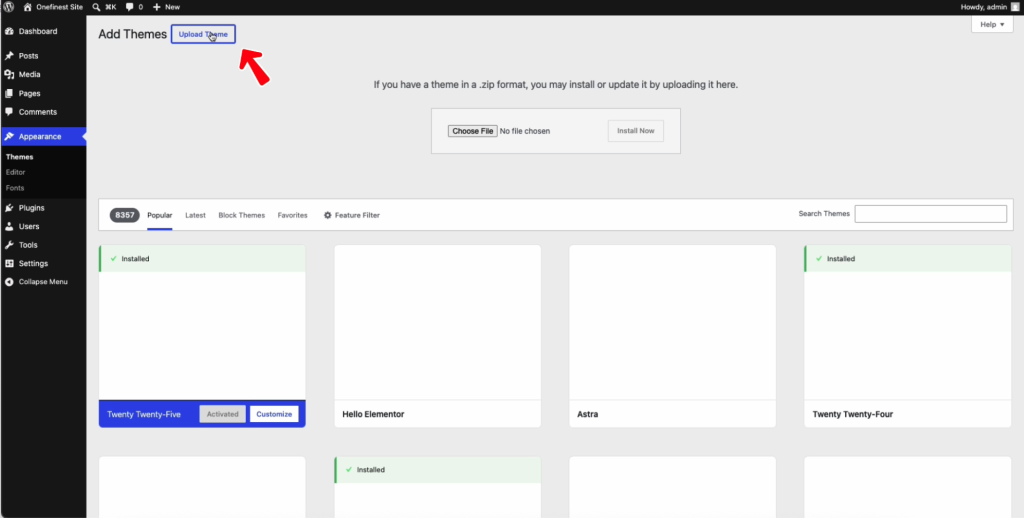Click the Install Now button
This screenshot has height=518, width=1024.
click(x=635, y=131)
